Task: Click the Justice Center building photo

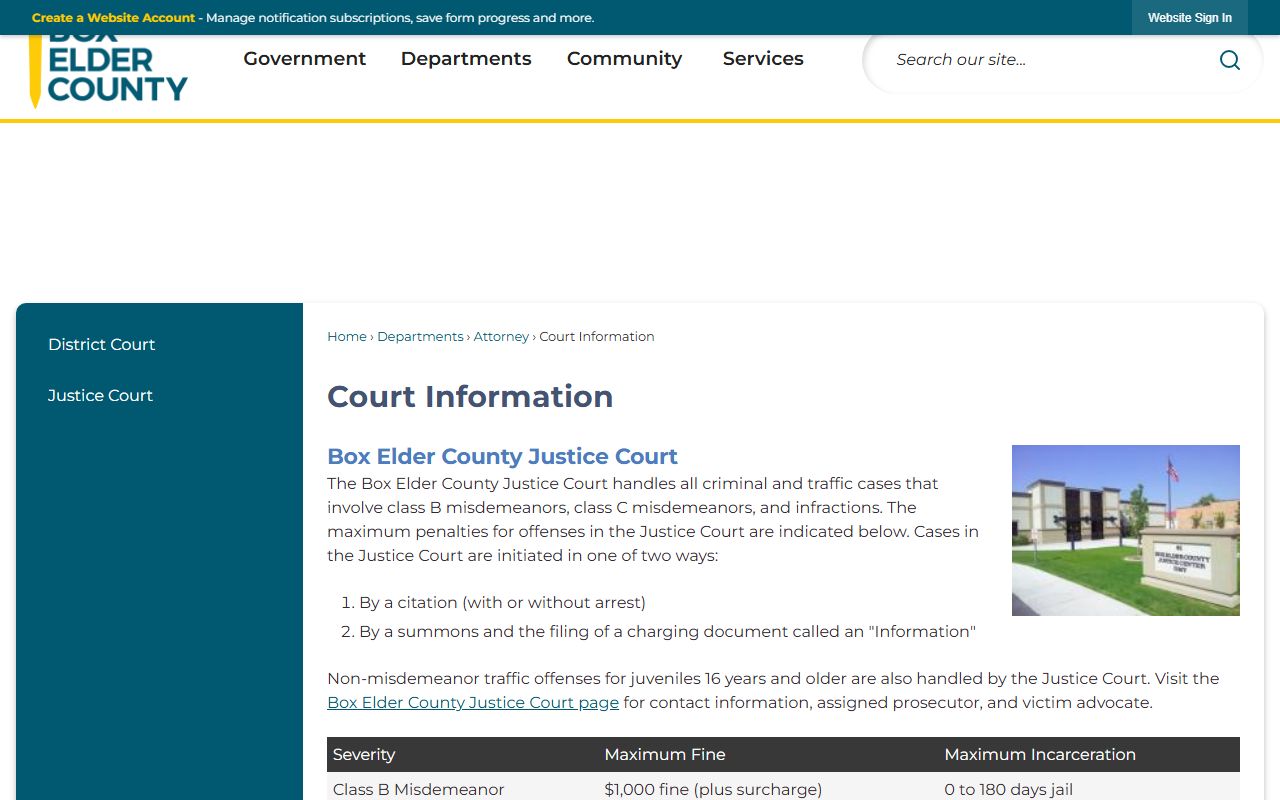Action: tap(1126, 530)
